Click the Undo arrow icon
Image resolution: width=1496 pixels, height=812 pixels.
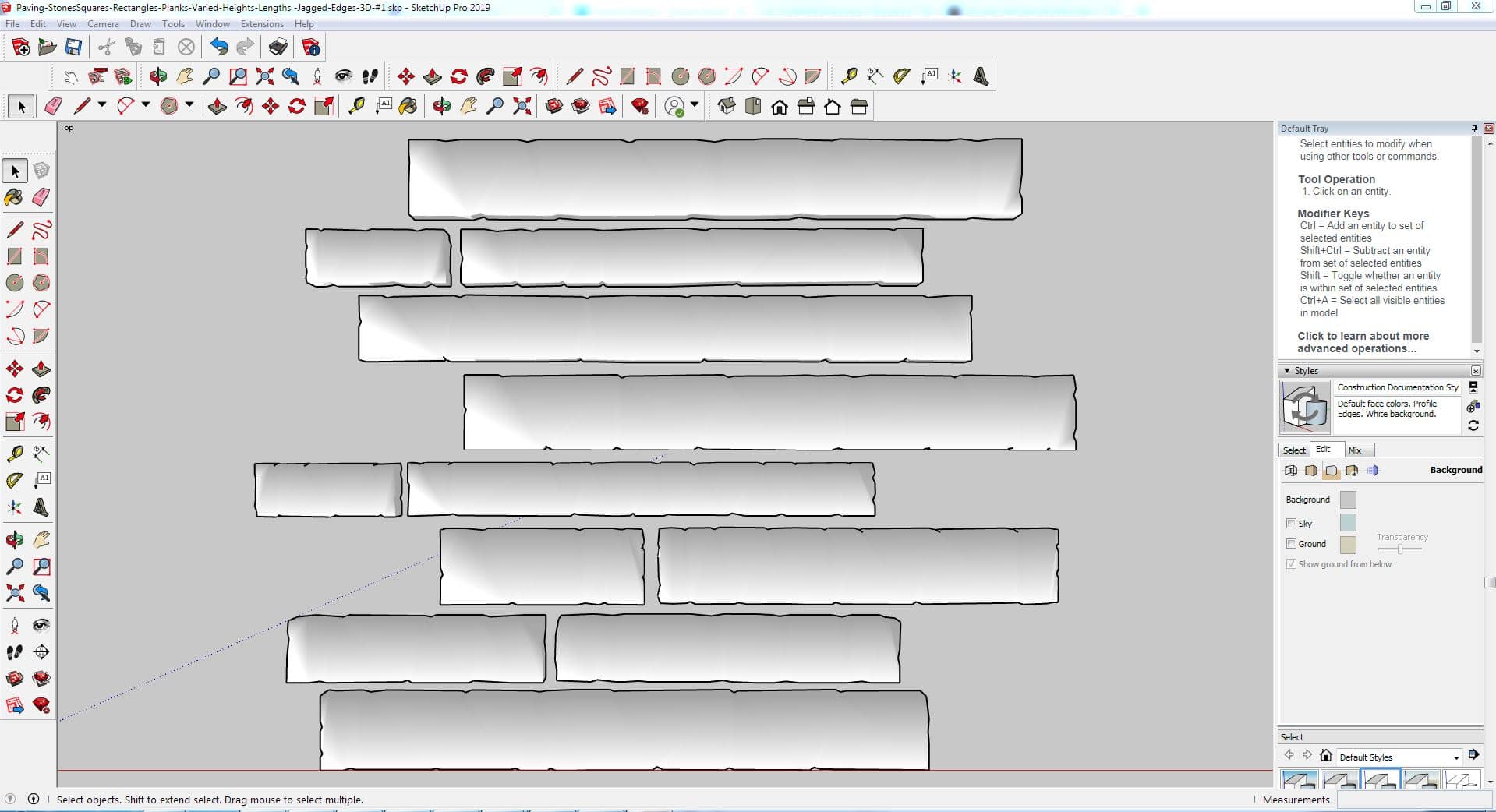tap(219, 48)
